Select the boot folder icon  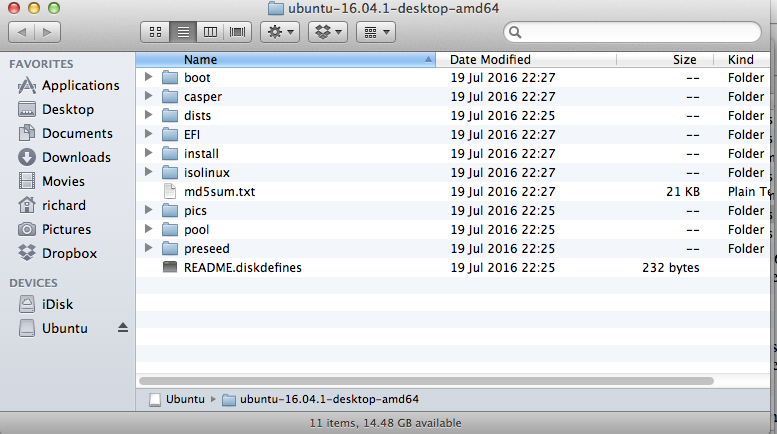click(x=170, y=77)
